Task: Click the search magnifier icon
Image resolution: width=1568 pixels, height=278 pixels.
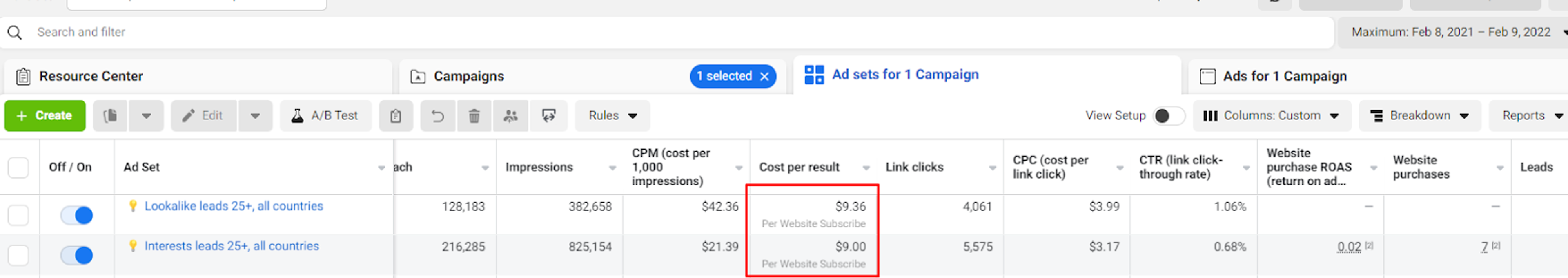Action: click(15, 32)
